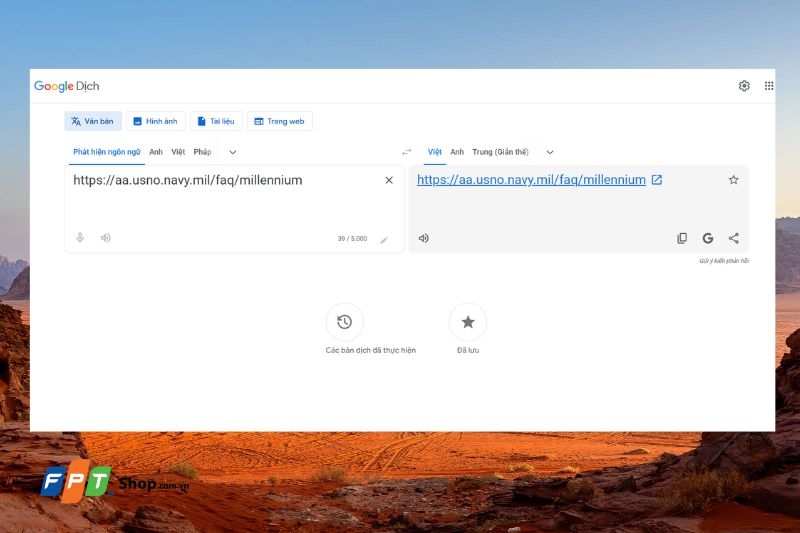Start voice input with microphone icon

coord(80,238)
